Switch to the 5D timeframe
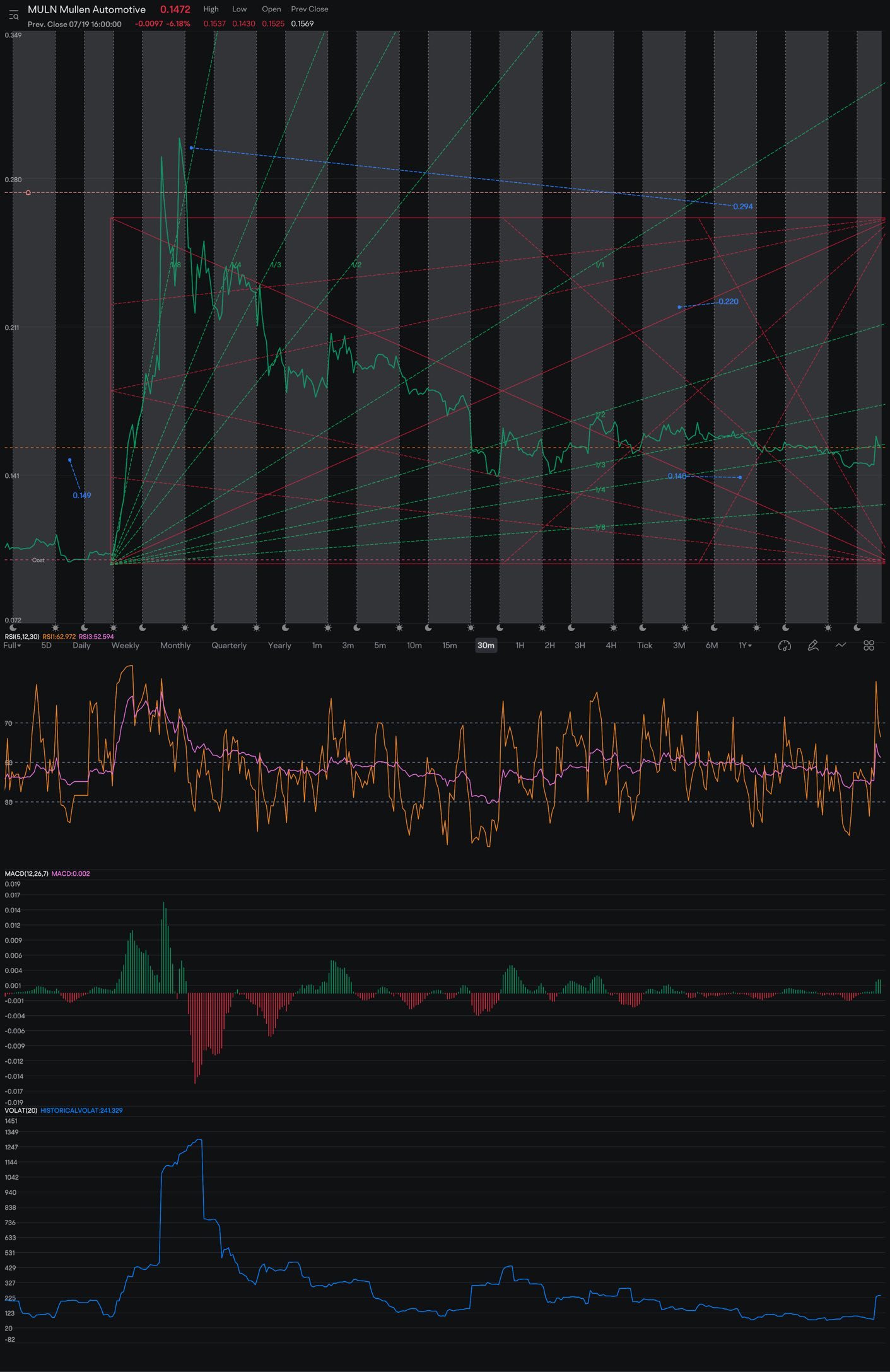The image size is (890, 1372). click(46, 646)
